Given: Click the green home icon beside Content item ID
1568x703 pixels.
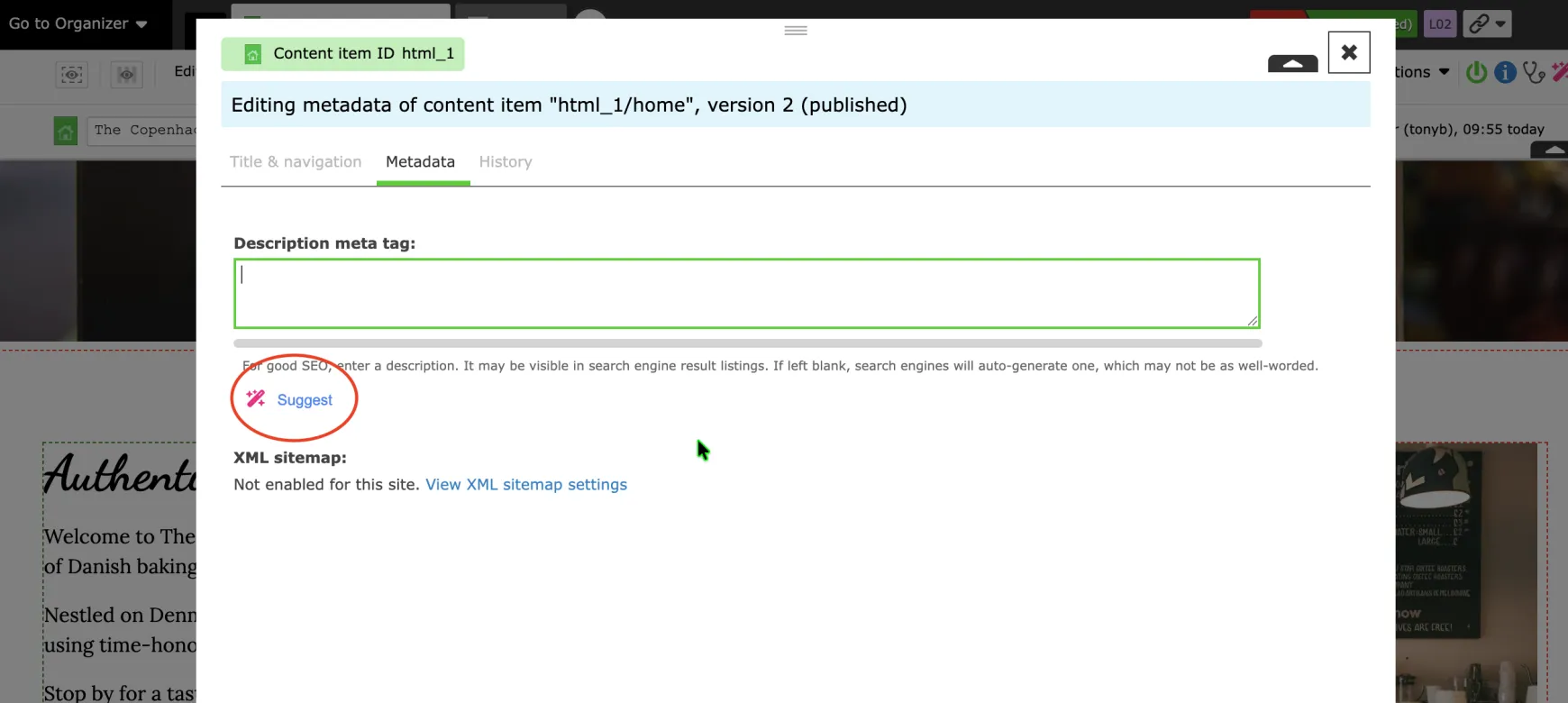Looking at the screenshot, I should [x=253, y=54].
